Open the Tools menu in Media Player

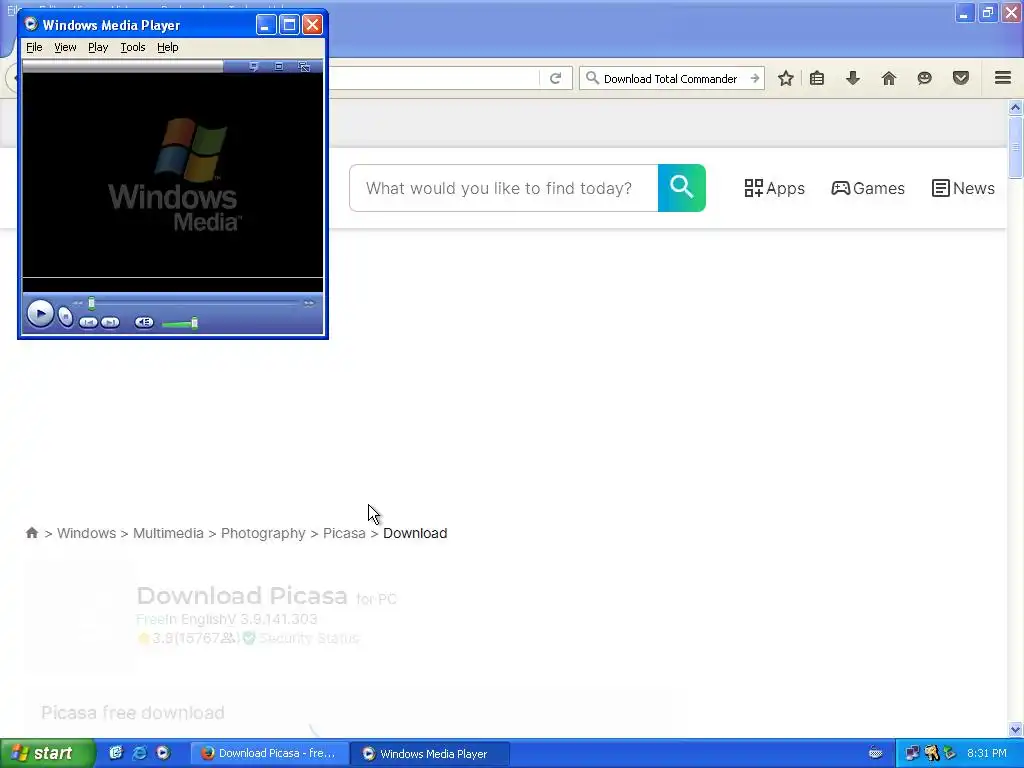133,47
